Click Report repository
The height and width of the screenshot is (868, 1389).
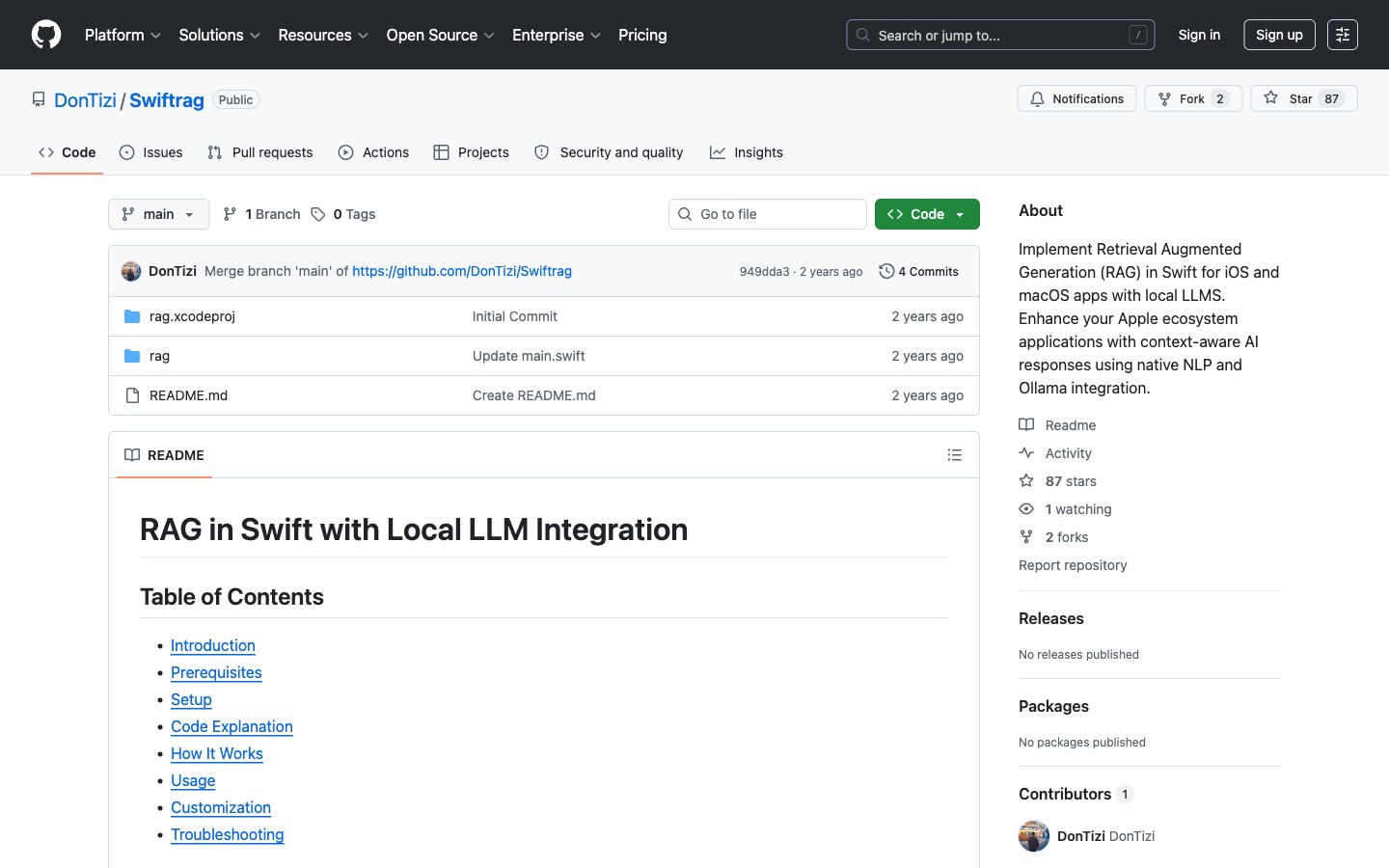click(x=1073, y=565)
